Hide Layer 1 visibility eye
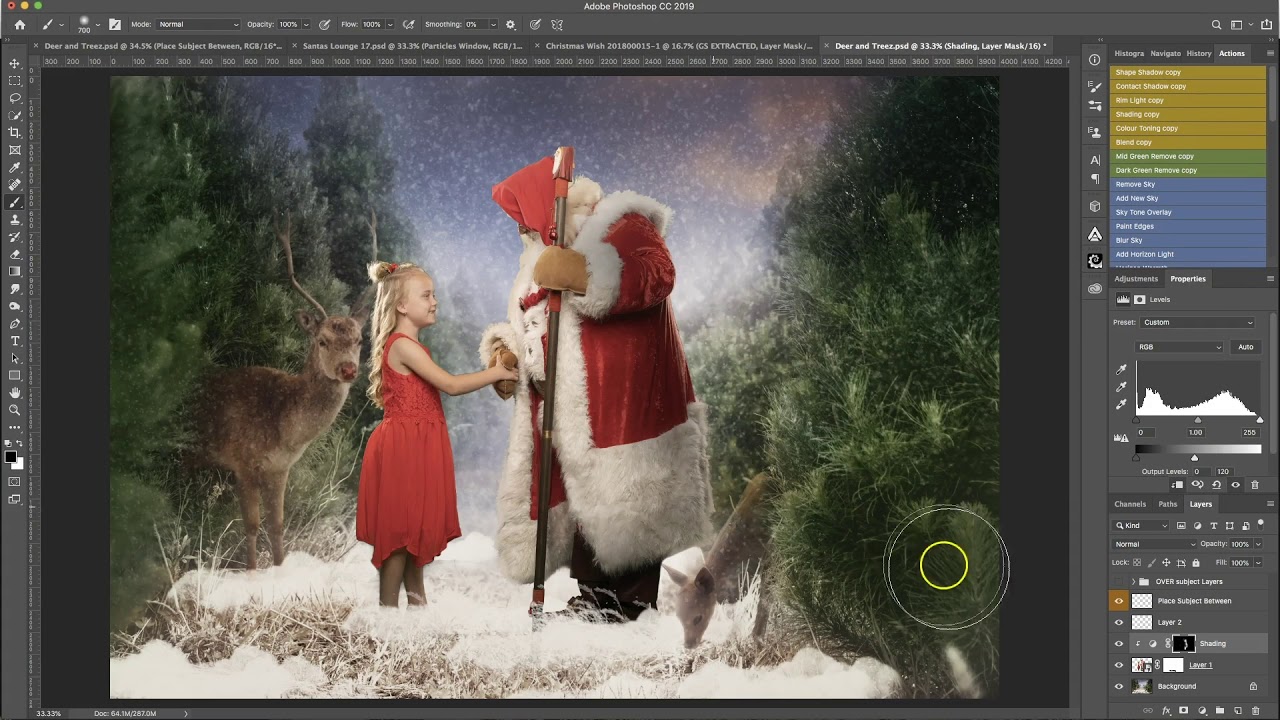Screen dimensions: 1280x720 point(1119,665)
